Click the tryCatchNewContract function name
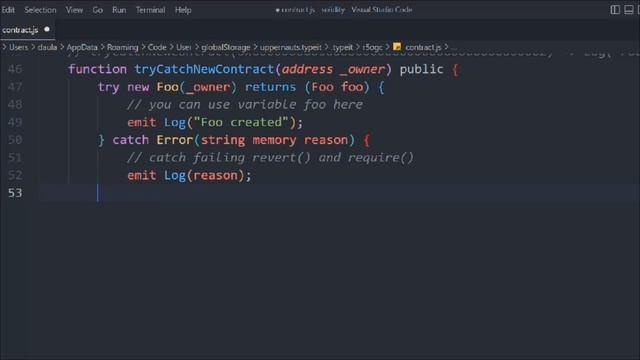The image size is (640, 360). 204,69
